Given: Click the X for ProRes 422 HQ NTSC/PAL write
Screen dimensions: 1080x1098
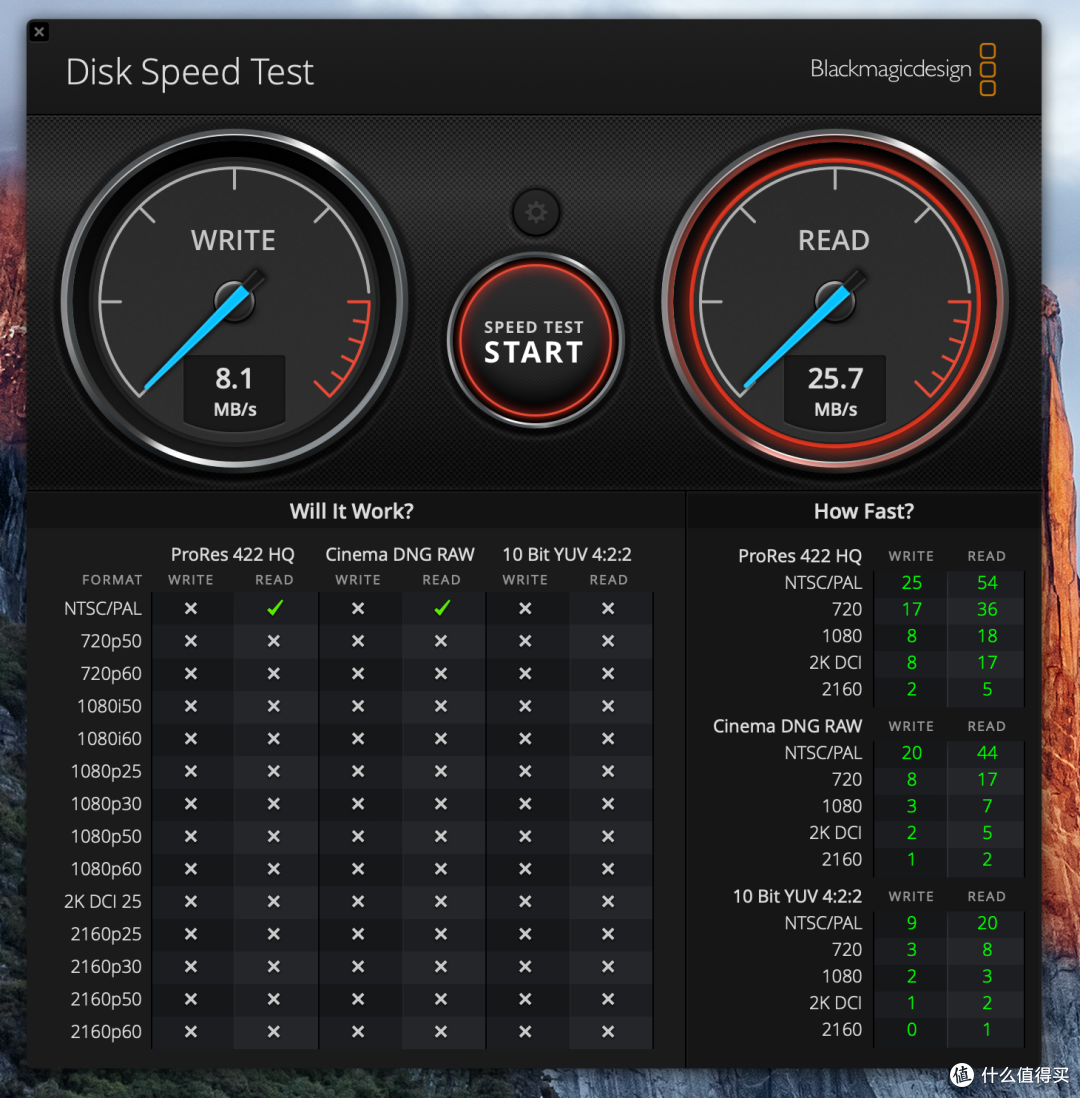Looking at the screenshot, I should [x=191, y=609].
